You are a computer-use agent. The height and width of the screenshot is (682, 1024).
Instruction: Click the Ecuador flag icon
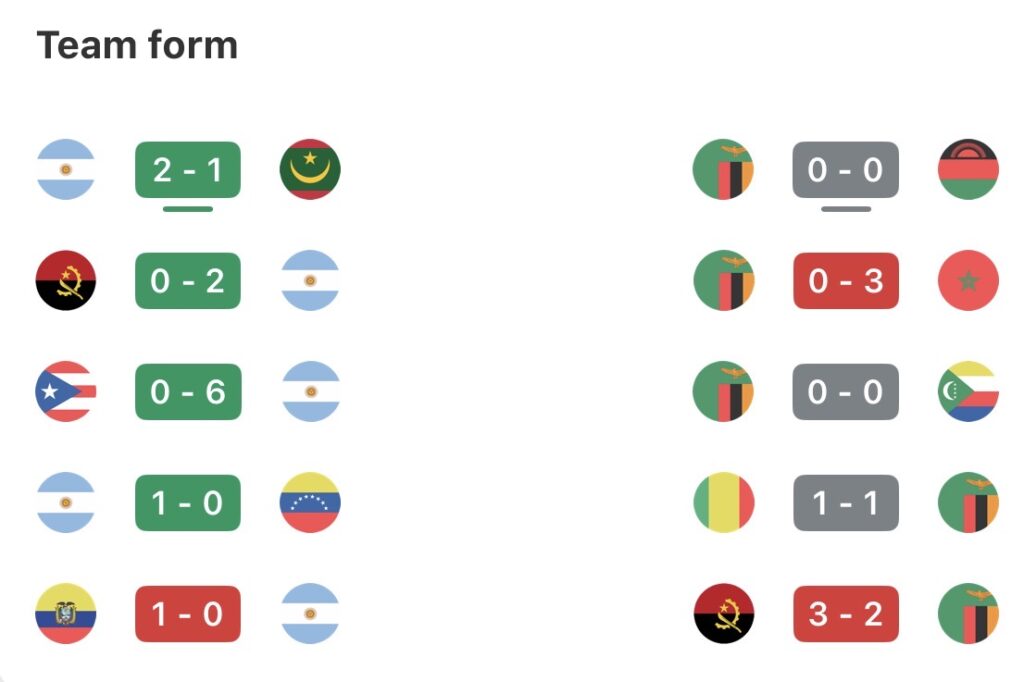pyautogui.click(x=66, y=613)
